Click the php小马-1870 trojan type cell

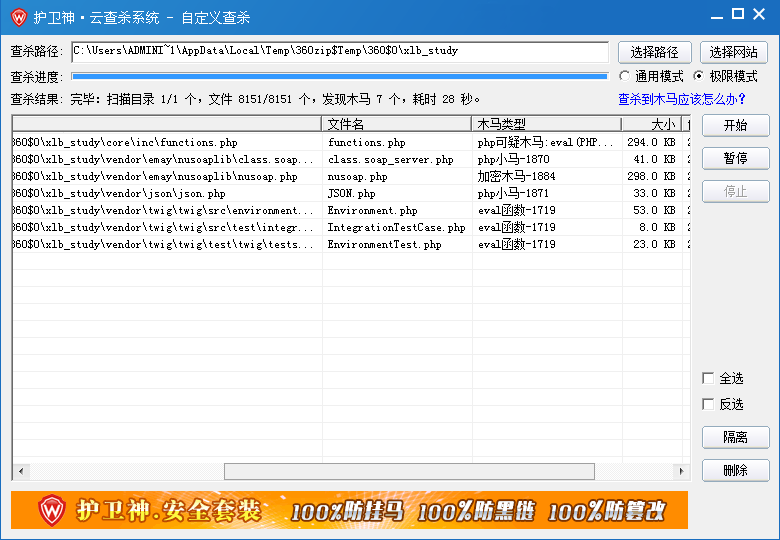pyautogui.click(x=547, y=160)
